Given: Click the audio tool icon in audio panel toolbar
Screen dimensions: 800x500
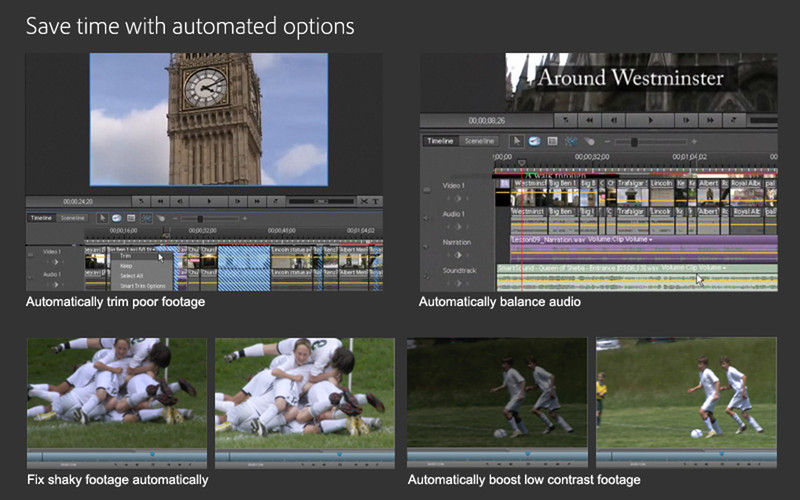Looking at the screenshot, I should pos(589,141).
